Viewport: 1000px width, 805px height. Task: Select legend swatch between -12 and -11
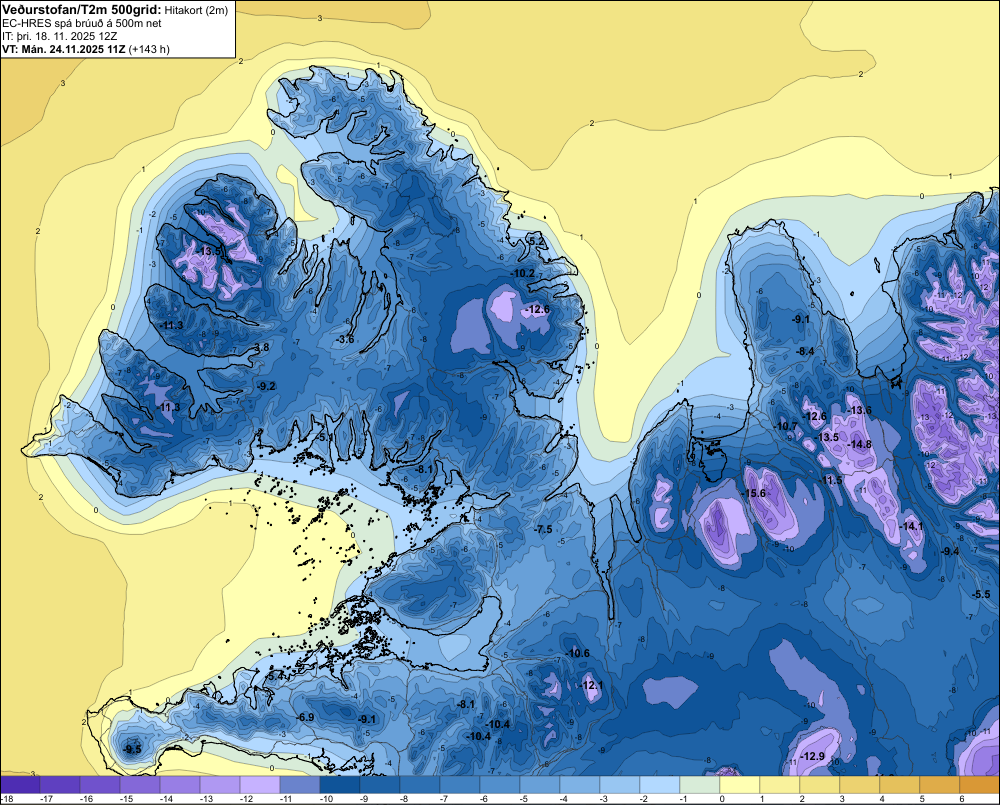(260, 784)
